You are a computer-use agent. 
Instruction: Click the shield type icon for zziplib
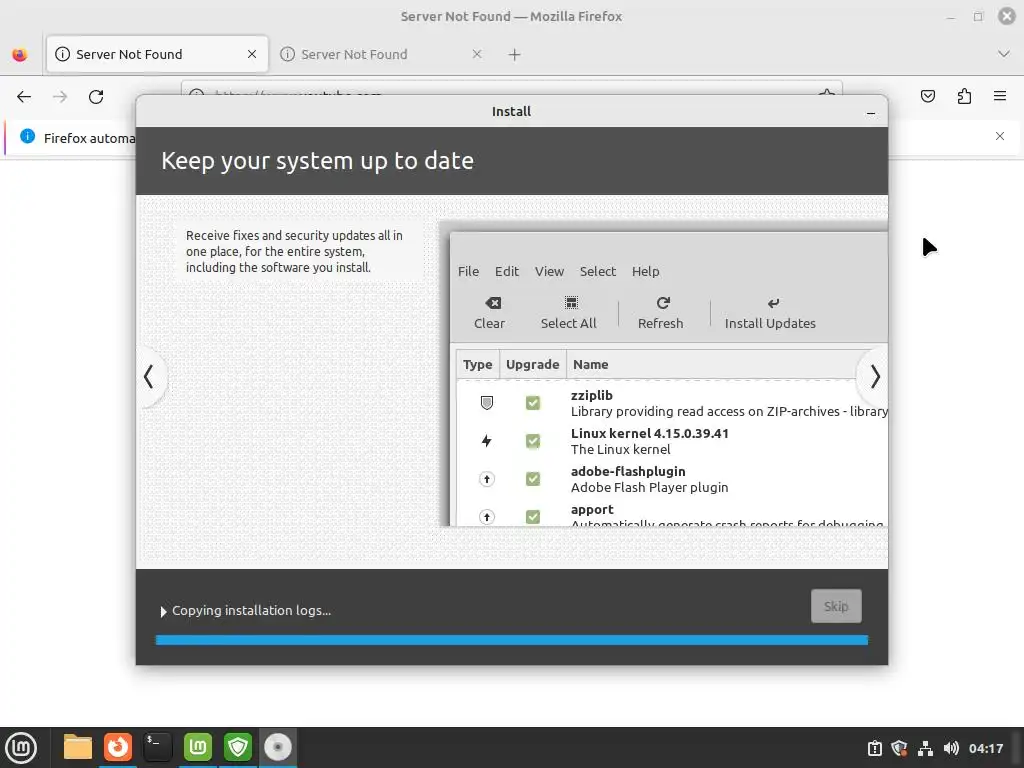(x=487, y=403)
